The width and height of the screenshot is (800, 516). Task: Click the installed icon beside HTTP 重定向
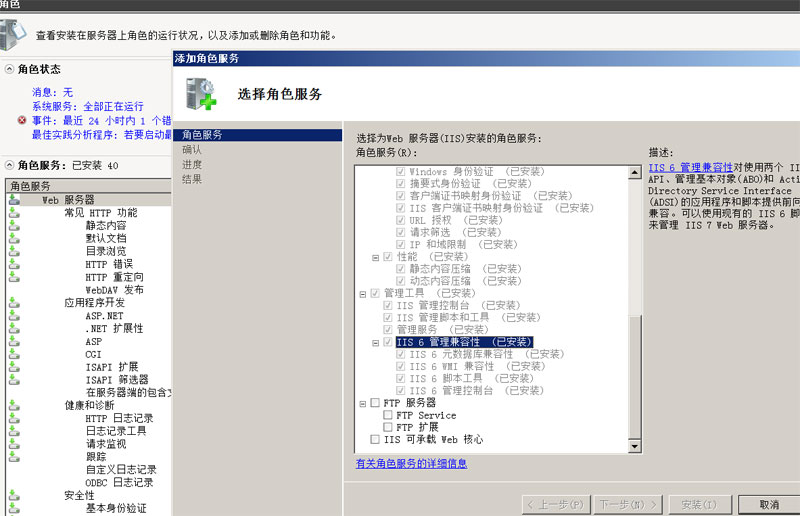pyautogui.click(x=14, y=277)
